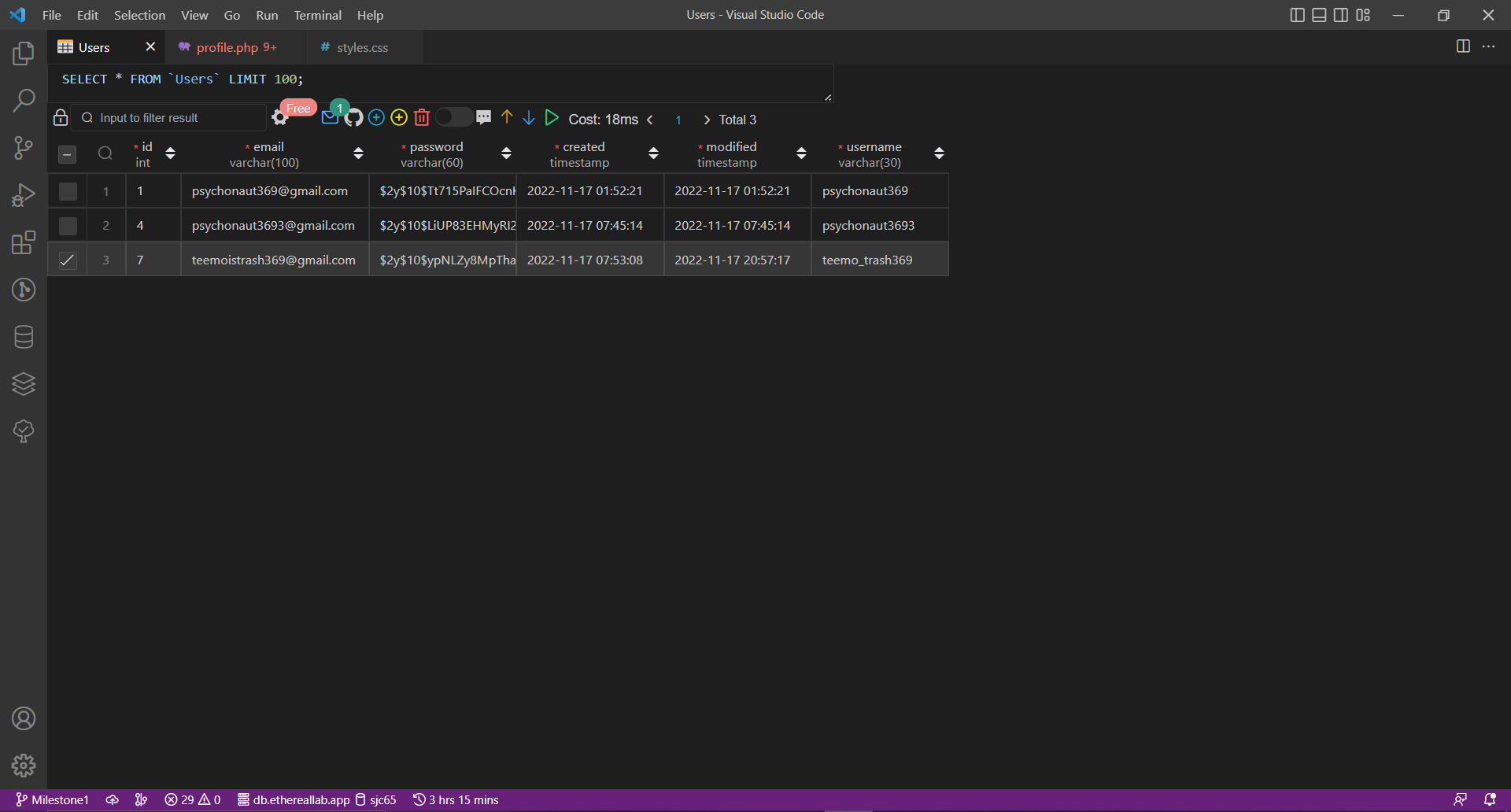Click into the SQL query editor text
The height and width of the screenshot is (812, 1511).
[183, 79]
